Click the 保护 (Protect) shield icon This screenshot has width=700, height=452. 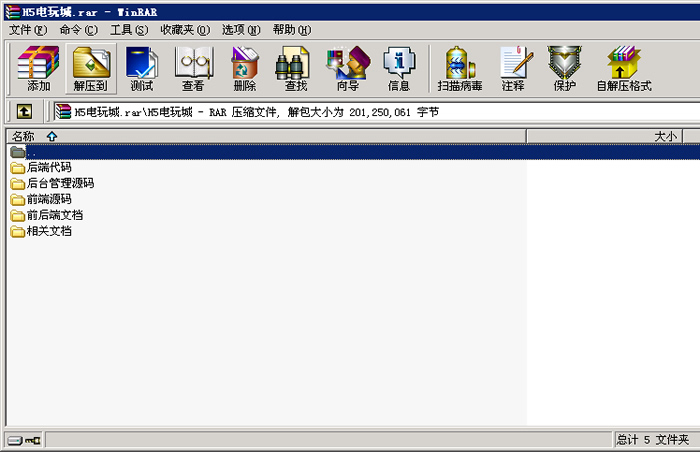tap(565, 68)
